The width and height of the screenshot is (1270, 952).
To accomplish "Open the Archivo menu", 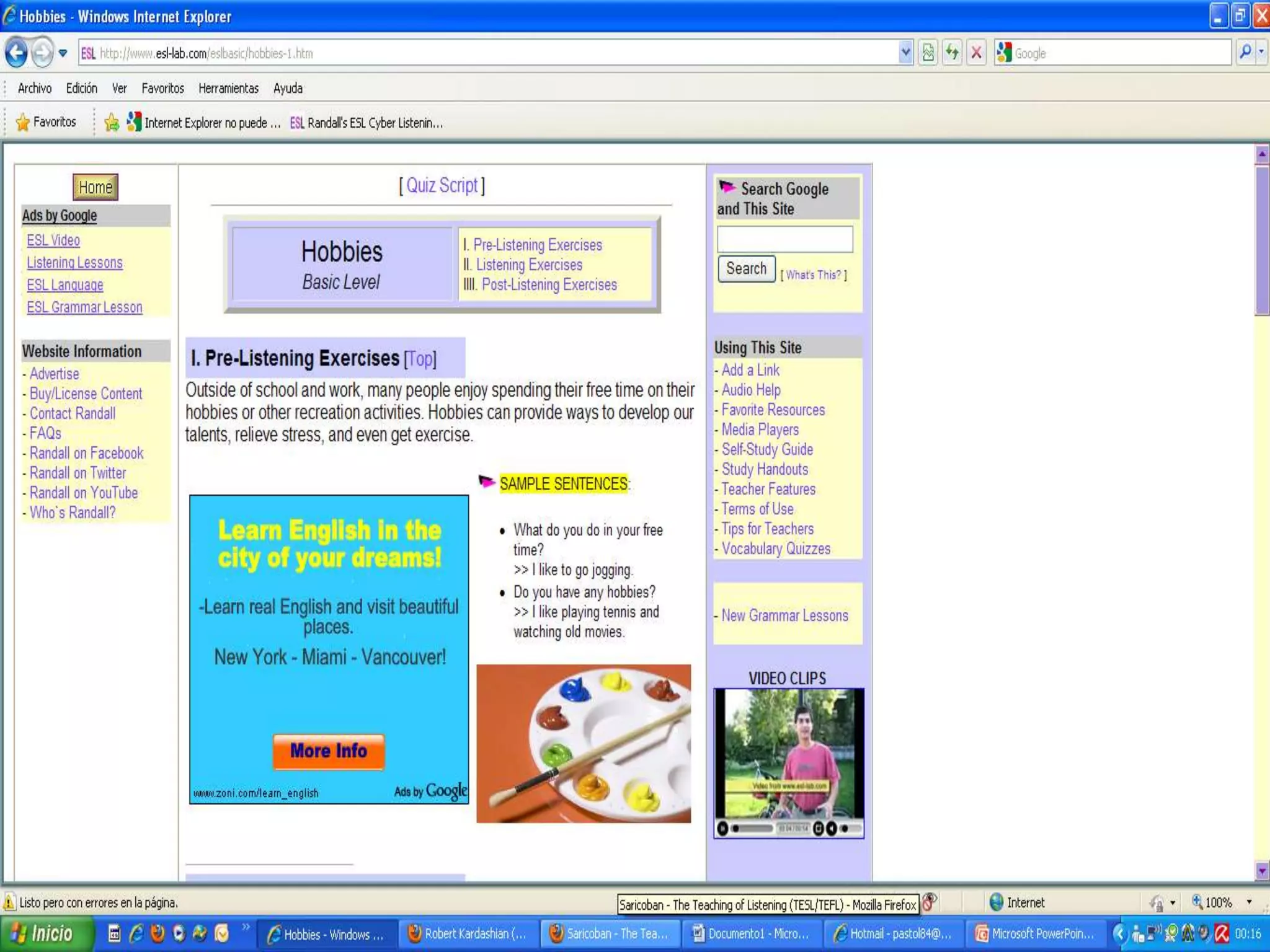I will pyautogui.click(x=34, y=88).
